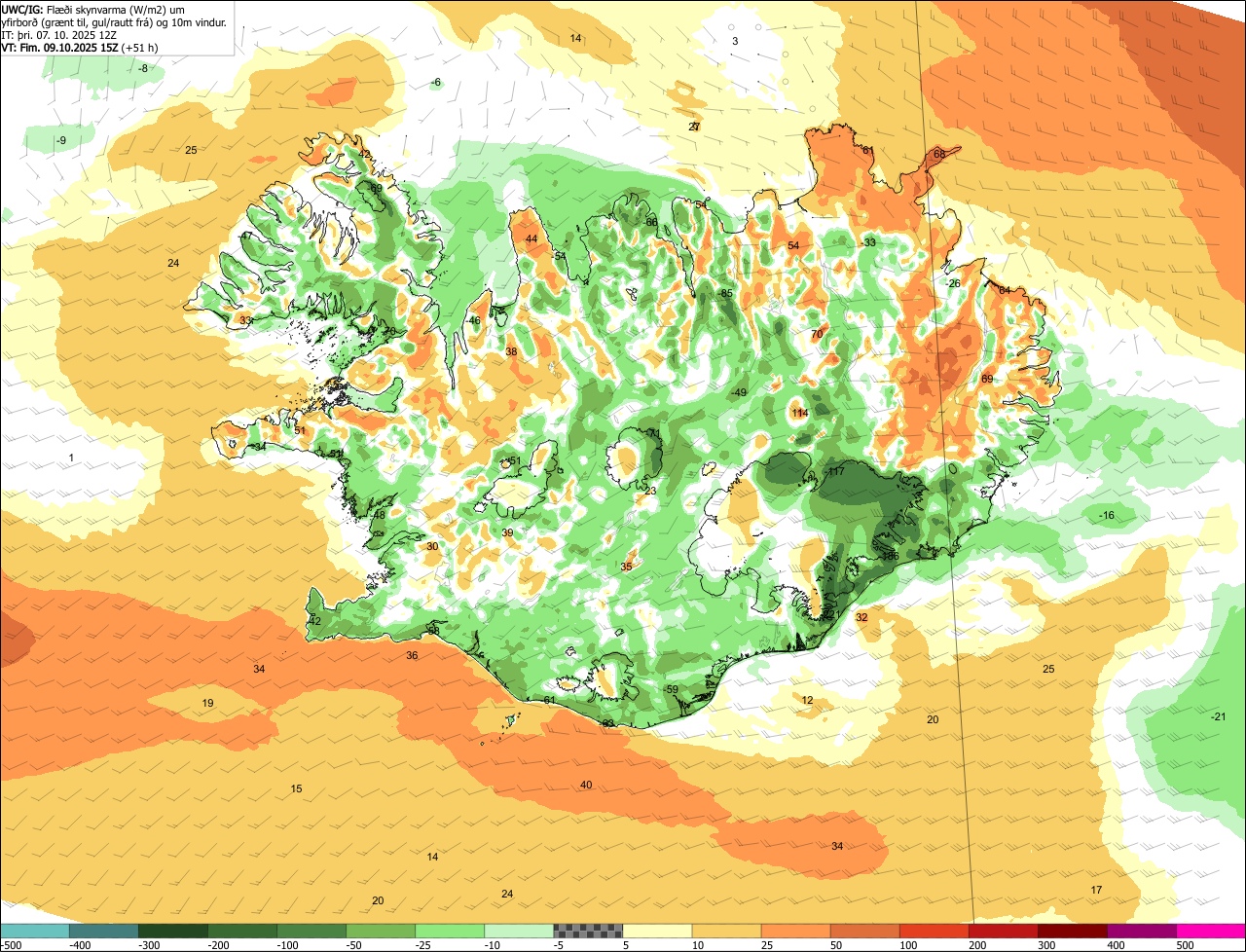The width and height of the screenshot is (1246, 952).
Task: Click the dark orange 50 to 100 swatch
Action: [x=863, y=930]
